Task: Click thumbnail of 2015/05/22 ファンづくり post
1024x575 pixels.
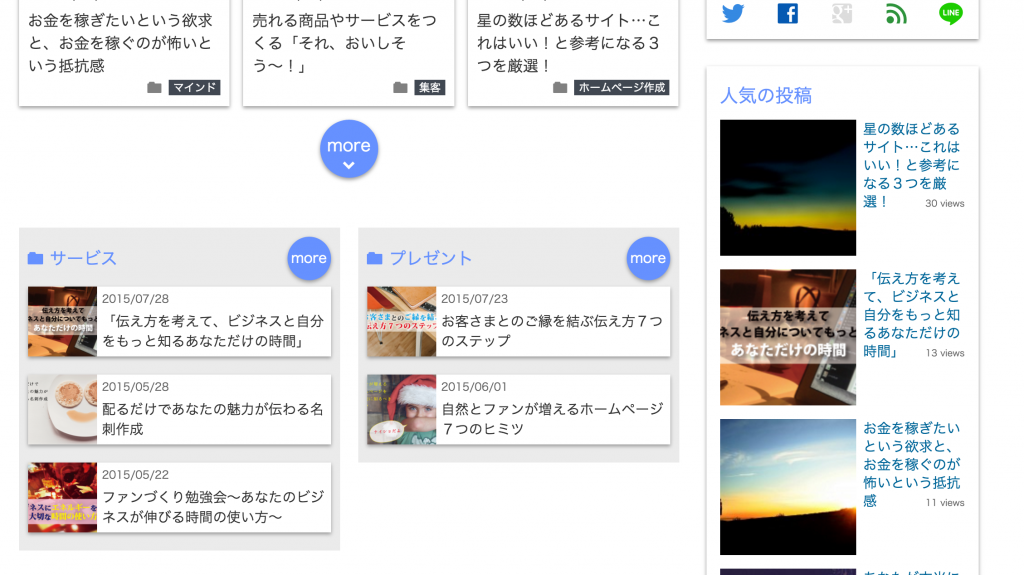Action: pos(62,497)
